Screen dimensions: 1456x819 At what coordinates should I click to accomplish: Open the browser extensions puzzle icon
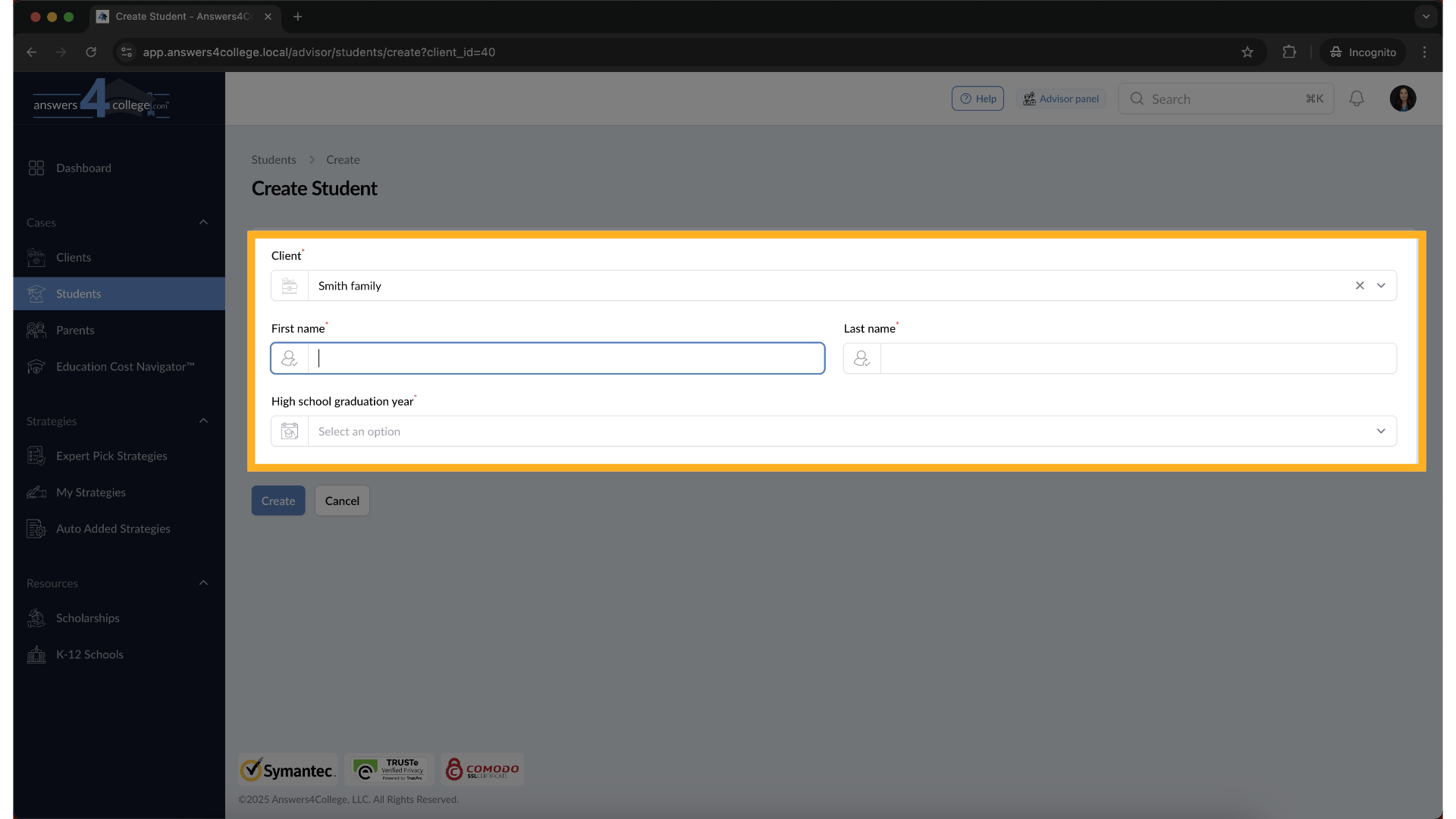pos(1289,52)
